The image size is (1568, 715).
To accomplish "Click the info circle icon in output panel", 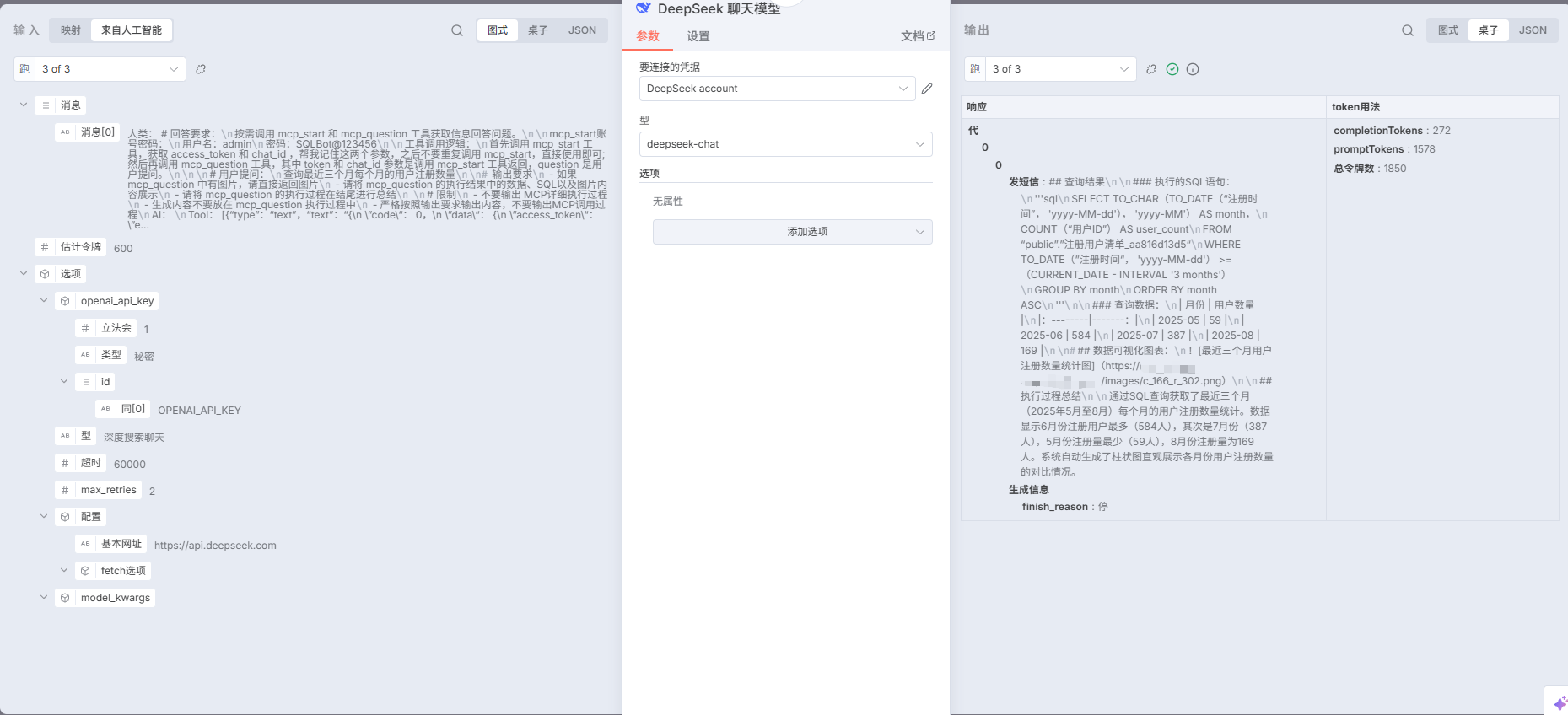I will coord(1193,69).
